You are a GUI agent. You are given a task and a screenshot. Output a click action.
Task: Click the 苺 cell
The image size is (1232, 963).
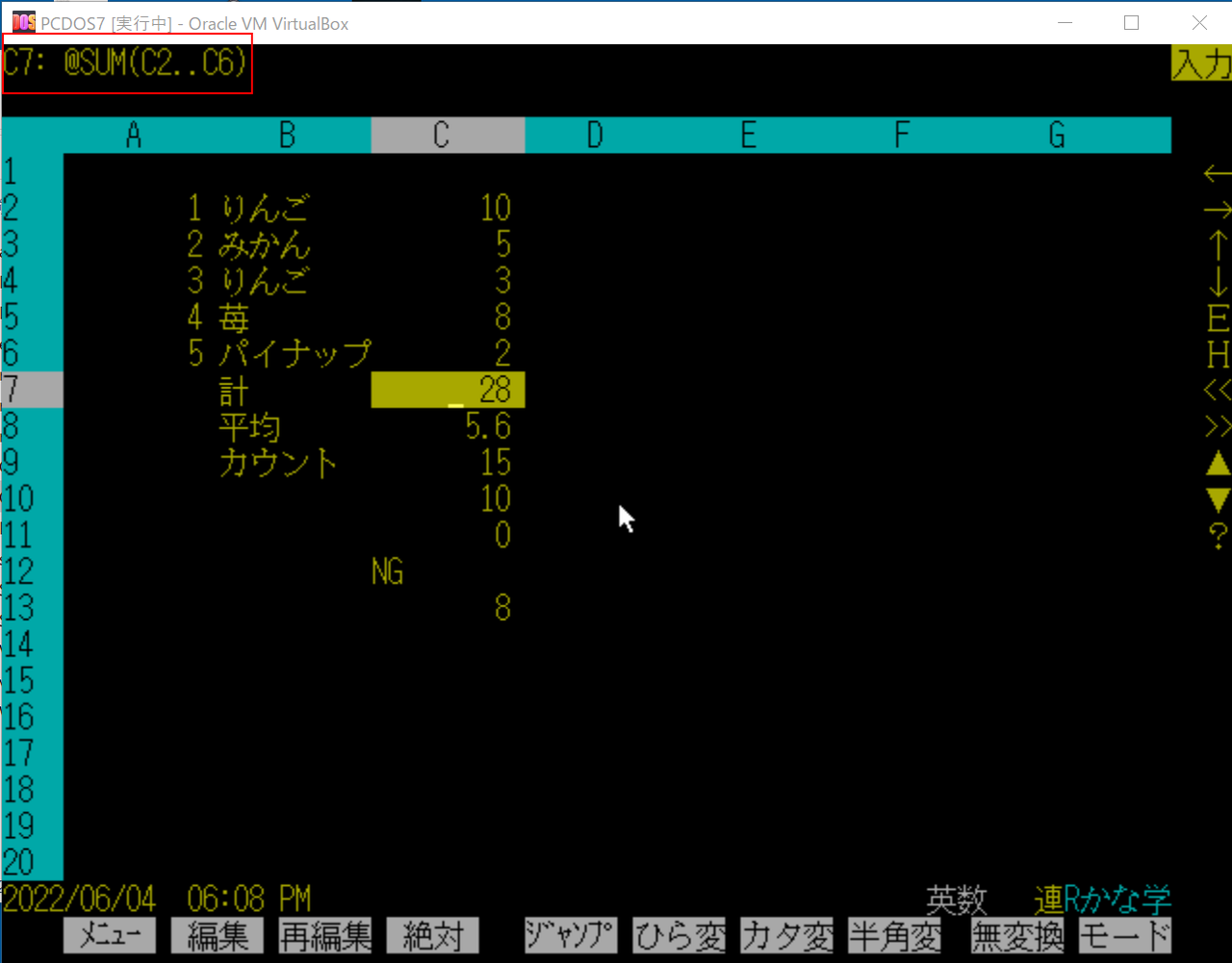(x=234, y=317)
